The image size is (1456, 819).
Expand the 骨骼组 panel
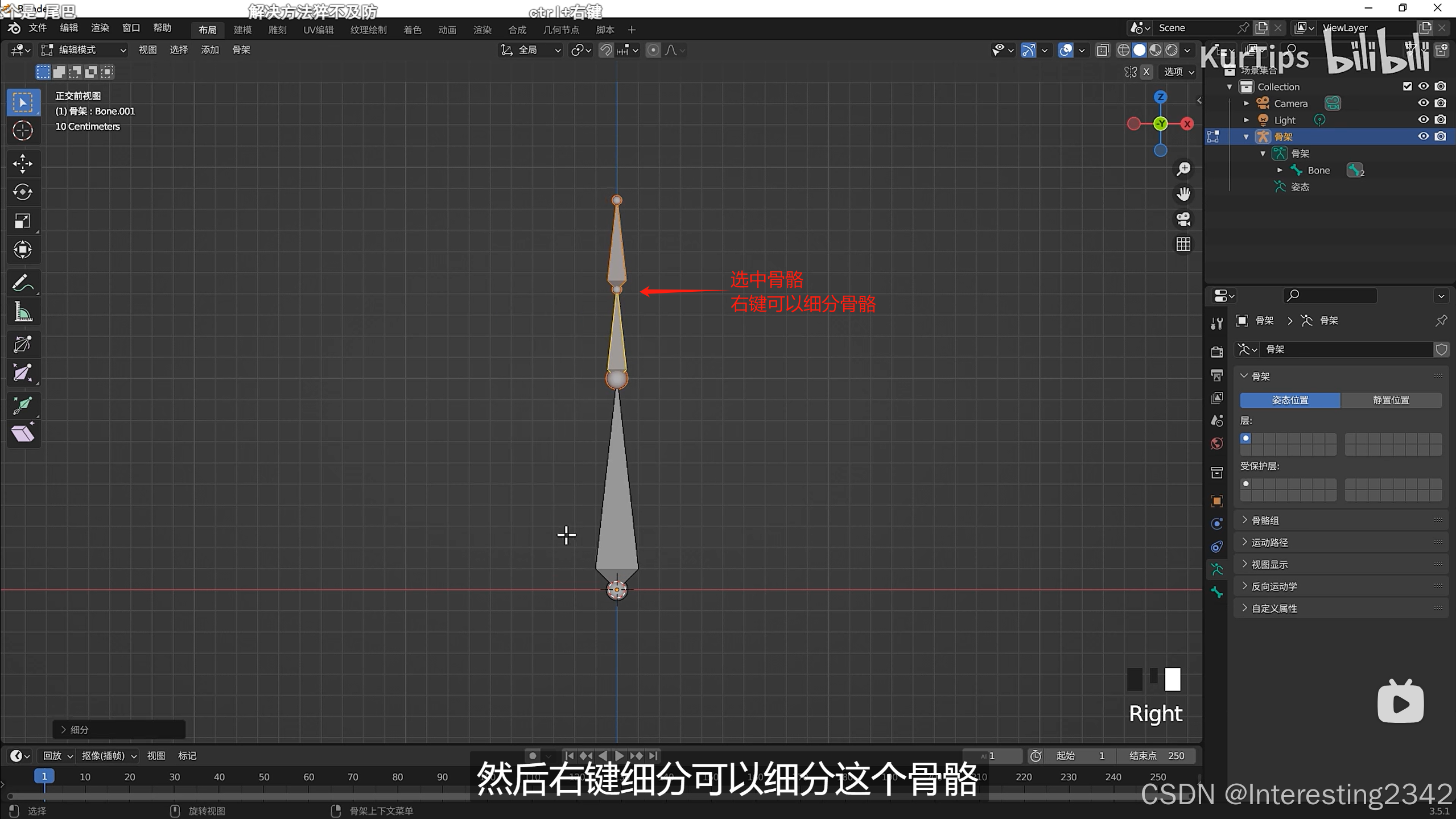[x=1265, y=520]
